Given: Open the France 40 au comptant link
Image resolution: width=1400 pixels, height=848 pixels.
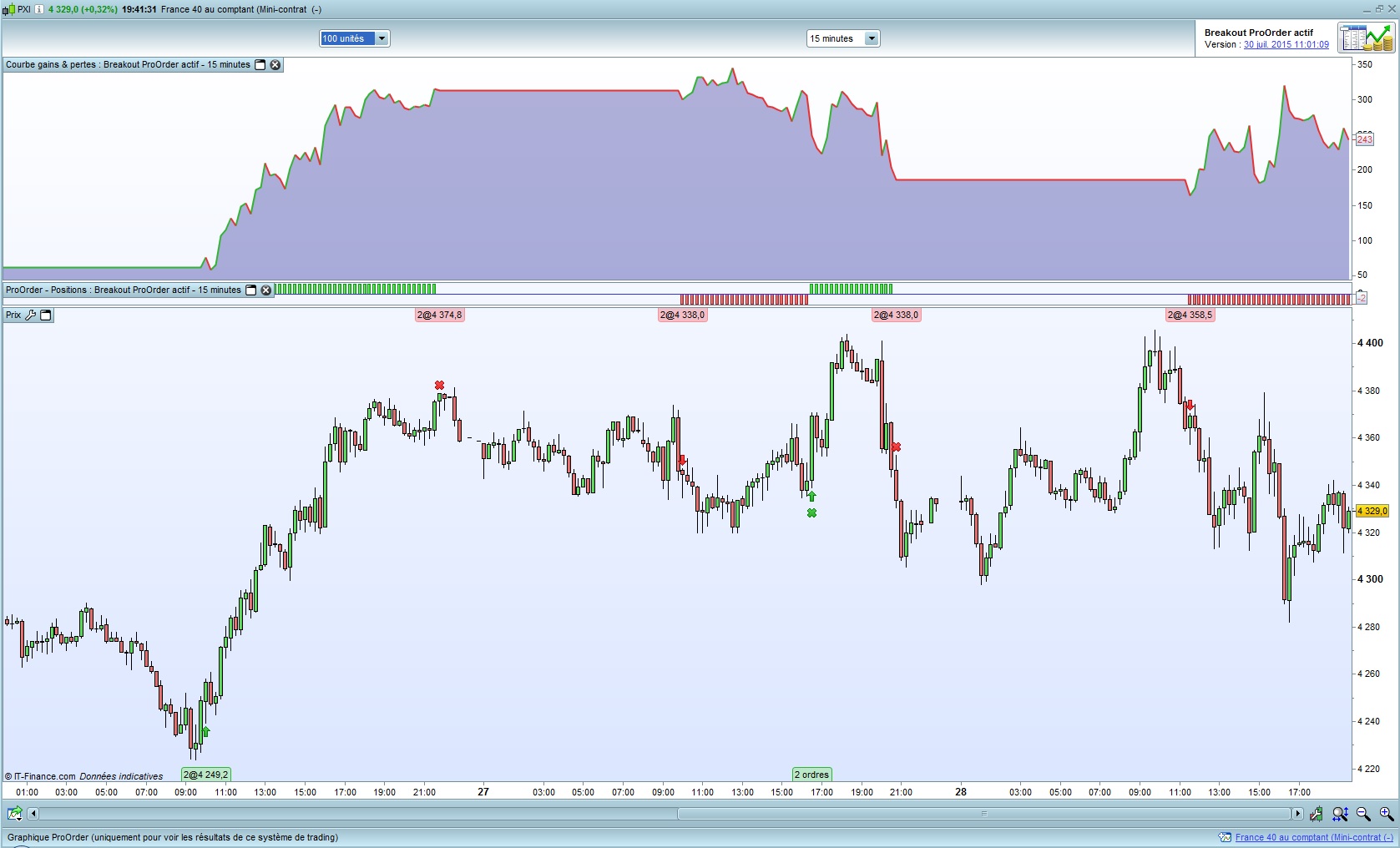Looking at the screenshot, I should pos(1314,837).
